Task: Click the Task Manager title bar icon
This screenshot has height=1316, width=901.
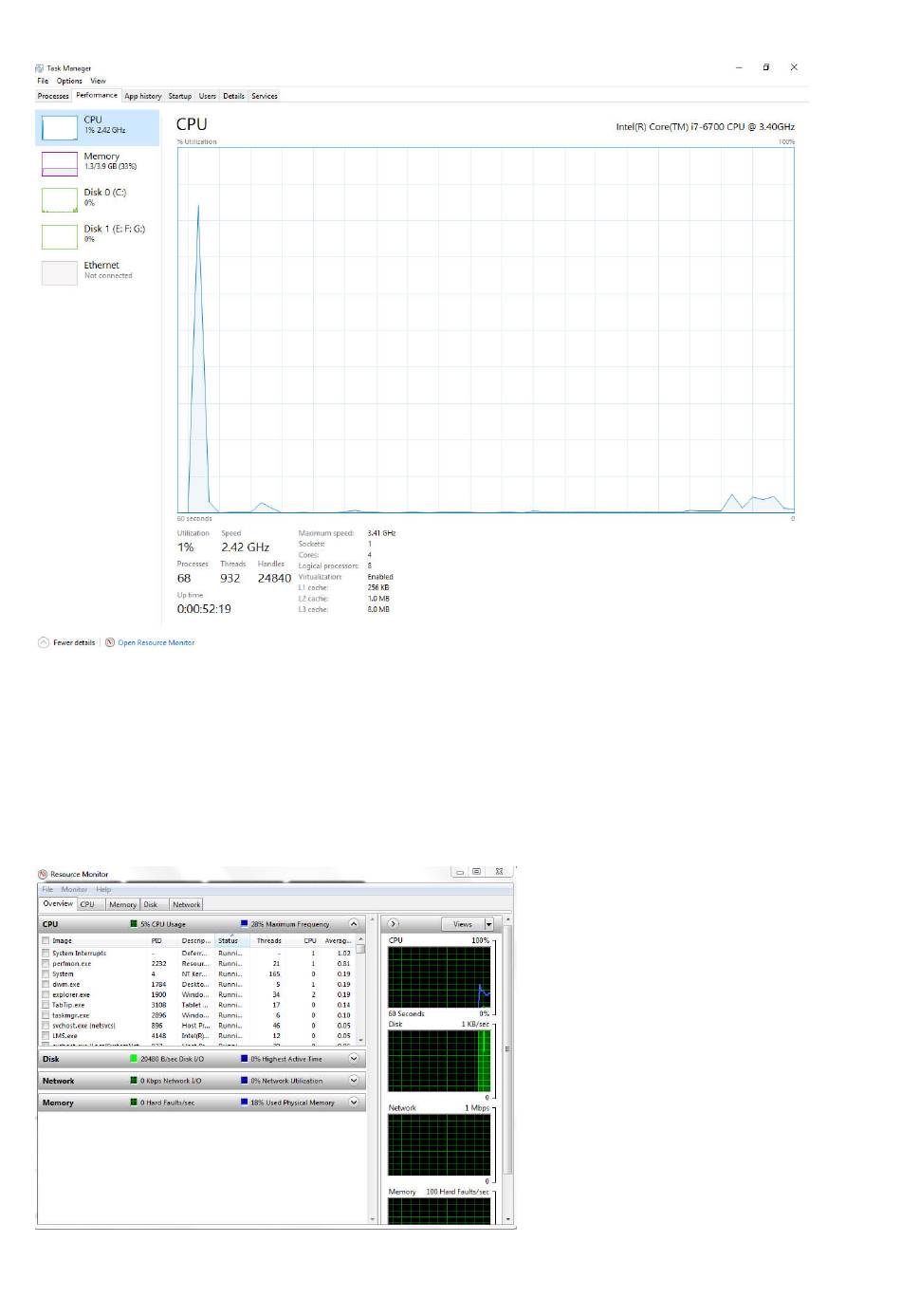Action: (x=40, y=68)
